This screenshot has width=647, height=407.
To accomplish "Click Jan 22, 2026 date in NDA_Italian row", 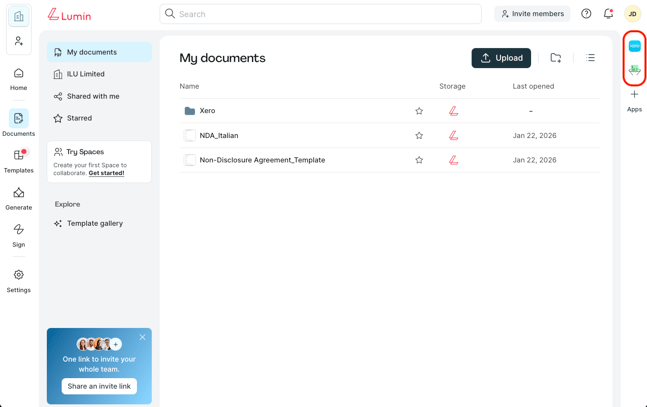I will [x=534, y=135].
